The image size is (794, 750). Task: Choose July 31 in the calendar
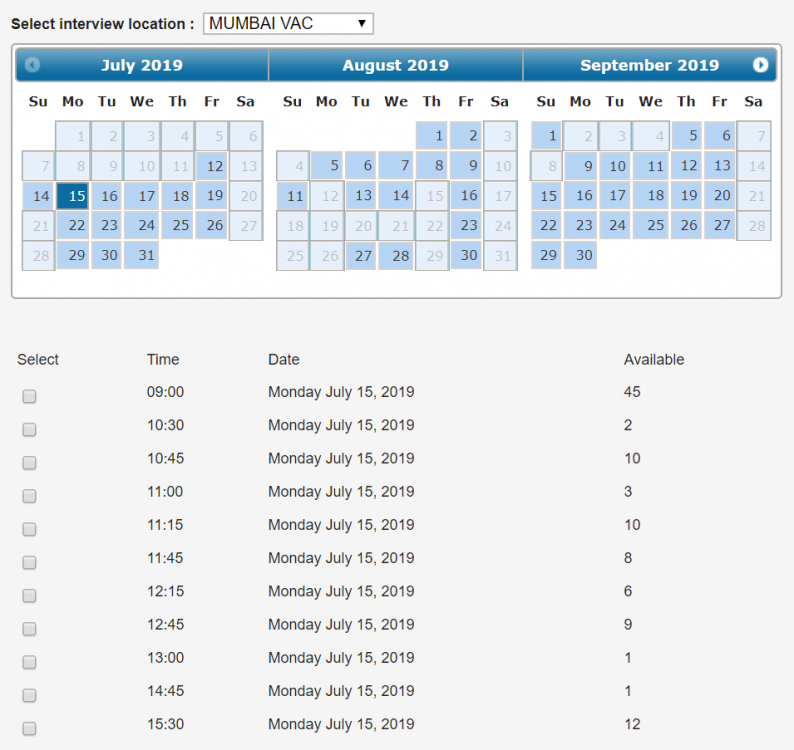142,256
